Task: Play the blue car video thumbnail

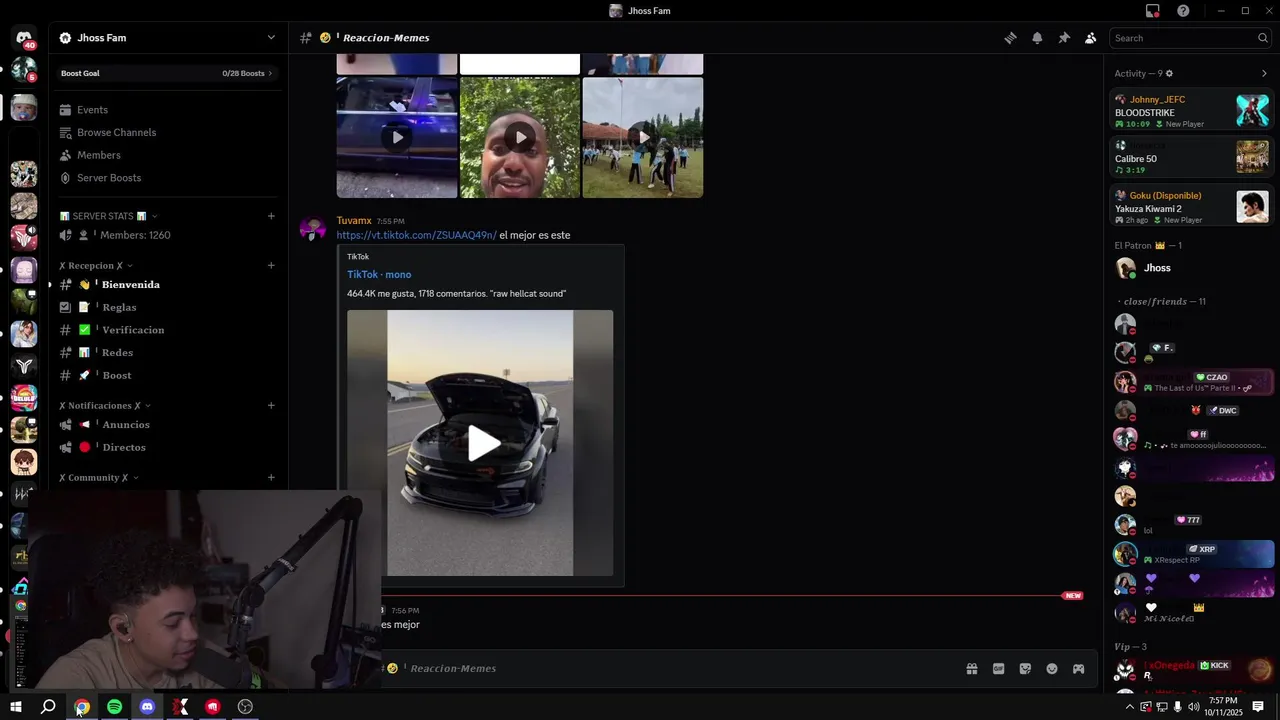Action: 397,138
